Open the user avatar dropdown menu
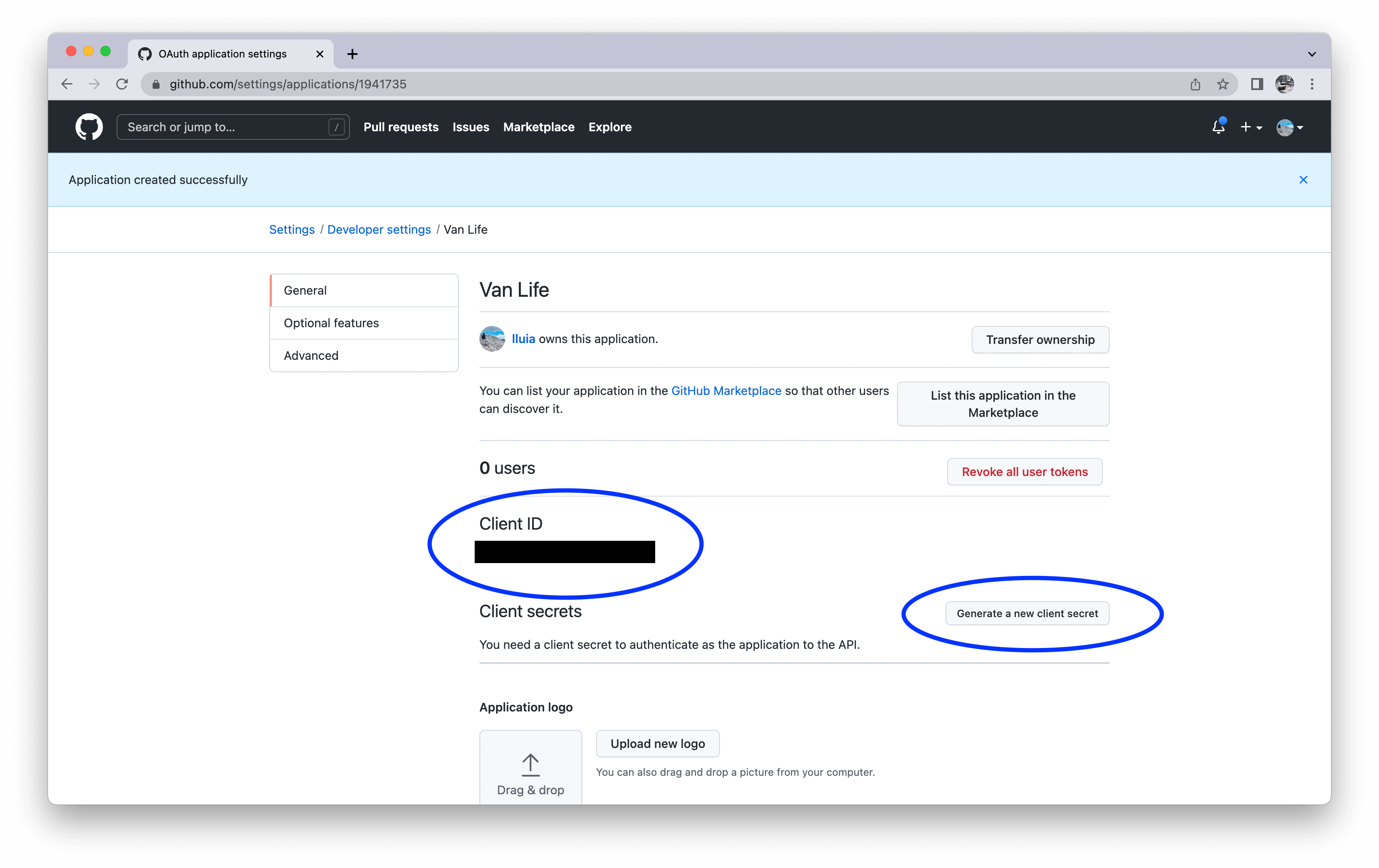 (x=1290, y=127)
